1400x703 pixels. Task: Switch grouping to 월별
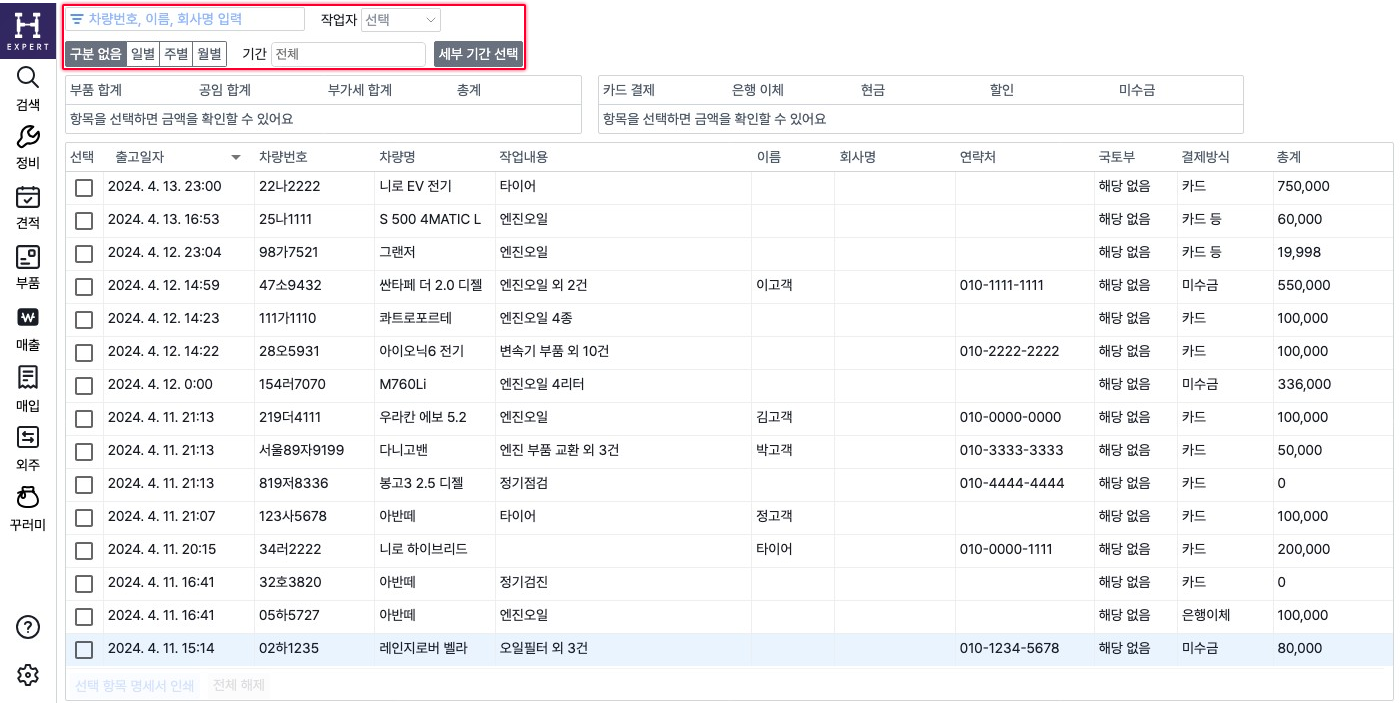[x=209, y=54]
